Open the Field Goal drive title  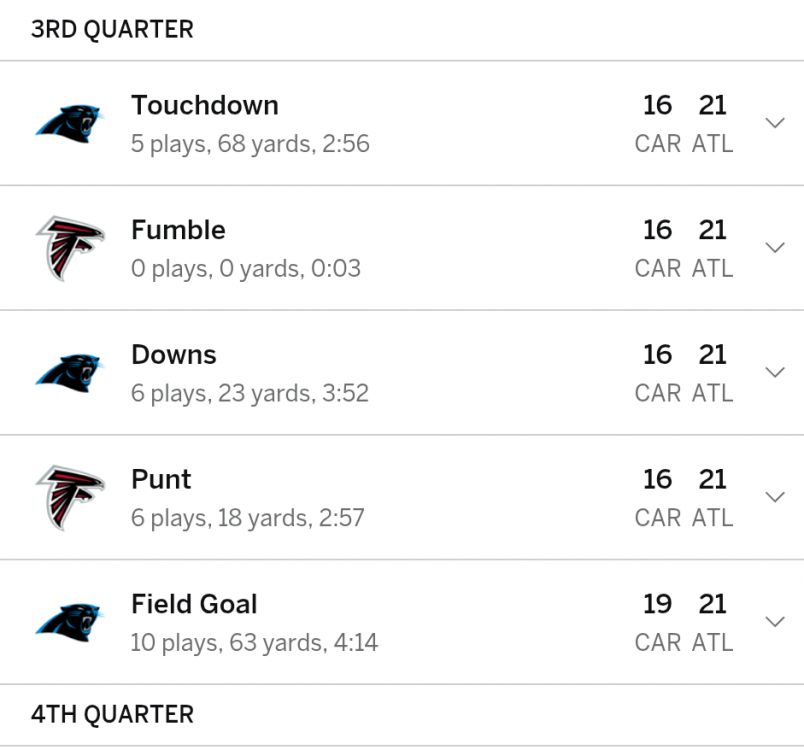(x=194, y=604)
